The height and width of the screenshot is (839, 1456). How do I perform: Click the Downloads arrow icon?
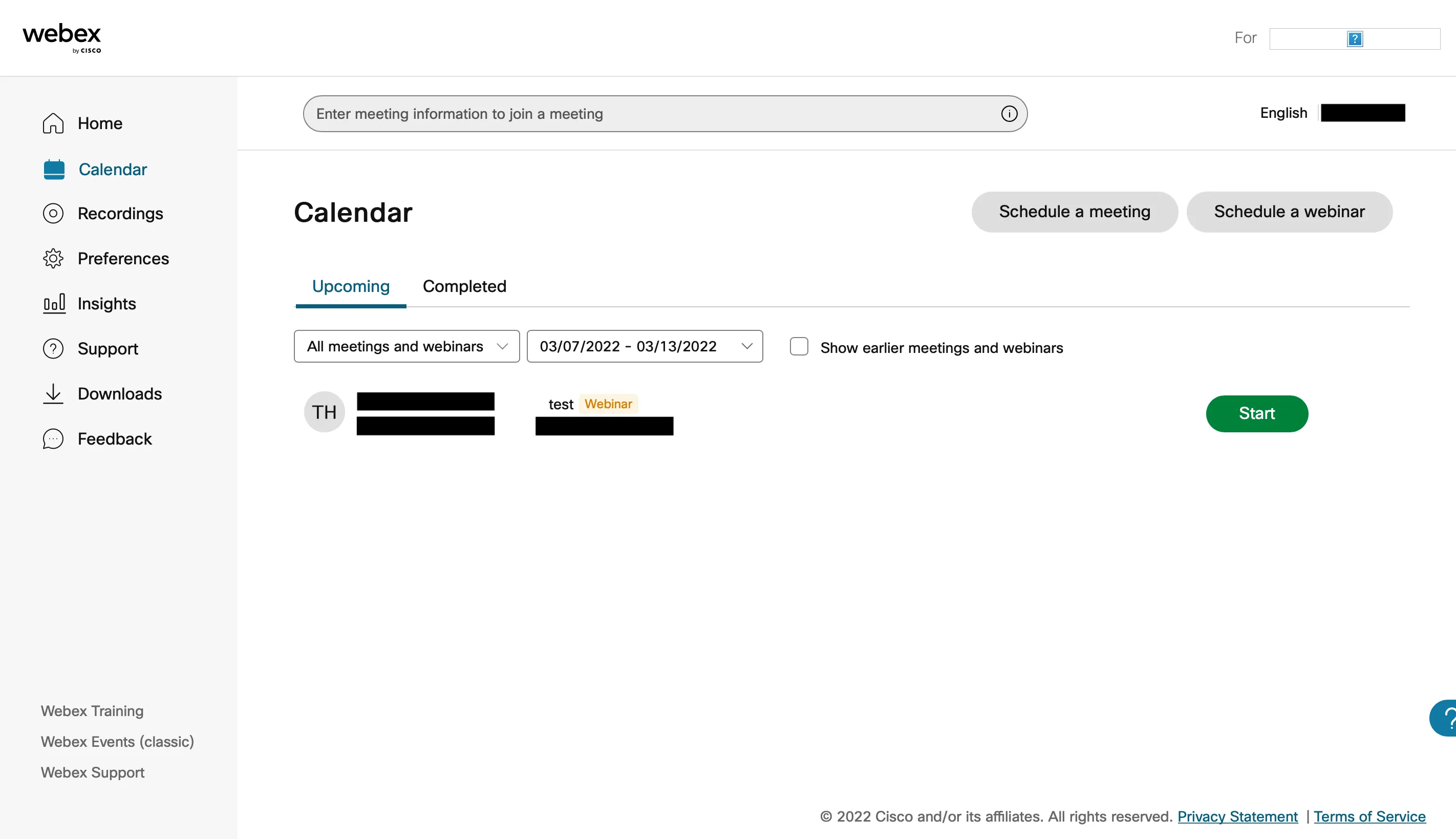(x=53, y=393)
